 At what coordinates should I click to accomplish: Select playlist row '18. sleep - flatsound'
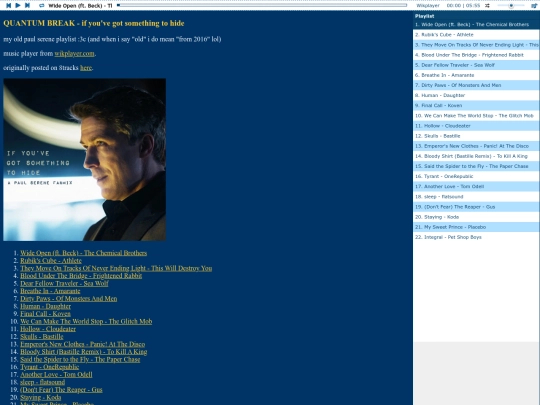476,197
